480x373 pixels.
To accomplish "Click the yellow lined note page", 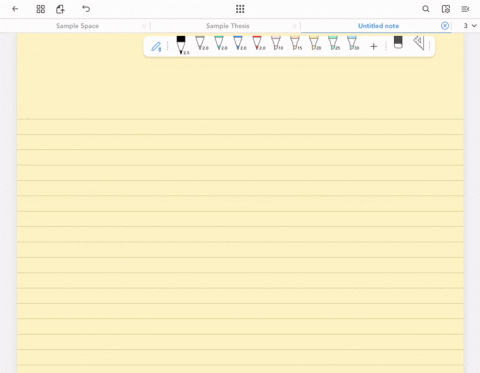I will pos(240,213).
